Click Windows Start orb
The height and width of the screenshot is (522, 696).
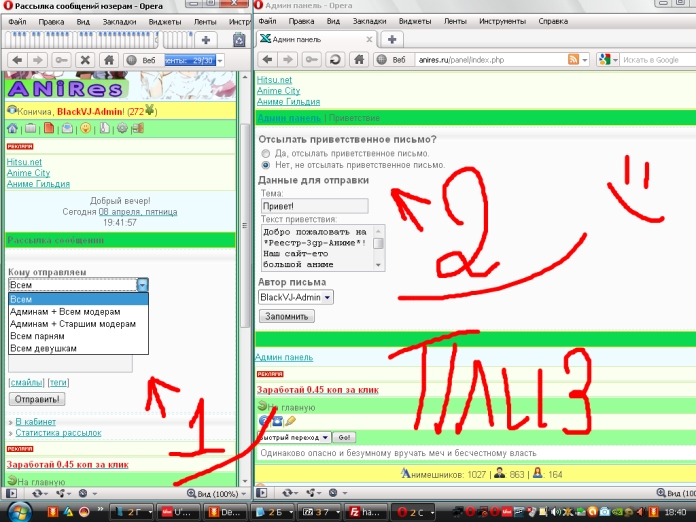pos(19,512)
